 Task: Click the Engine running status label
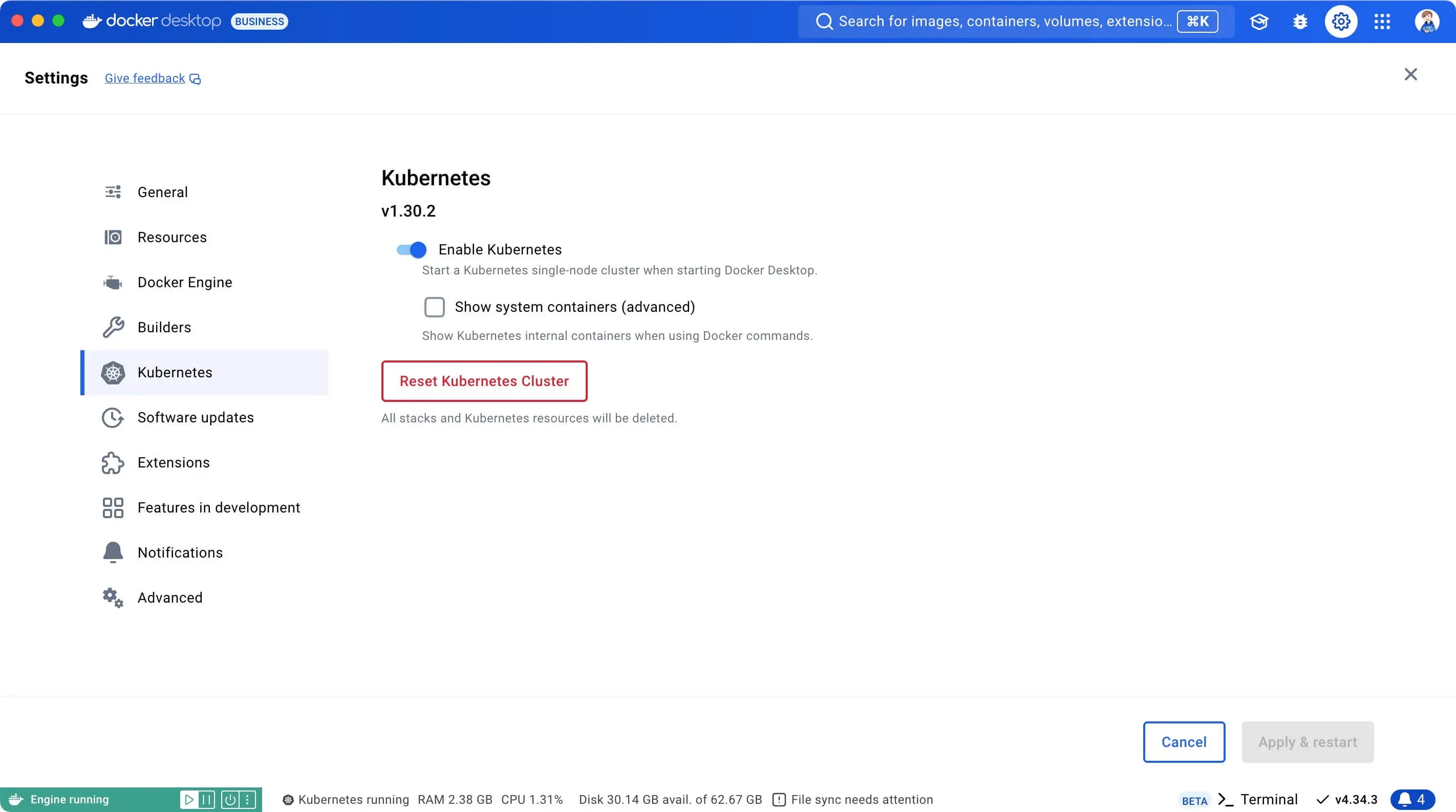(x=70, y=800)
